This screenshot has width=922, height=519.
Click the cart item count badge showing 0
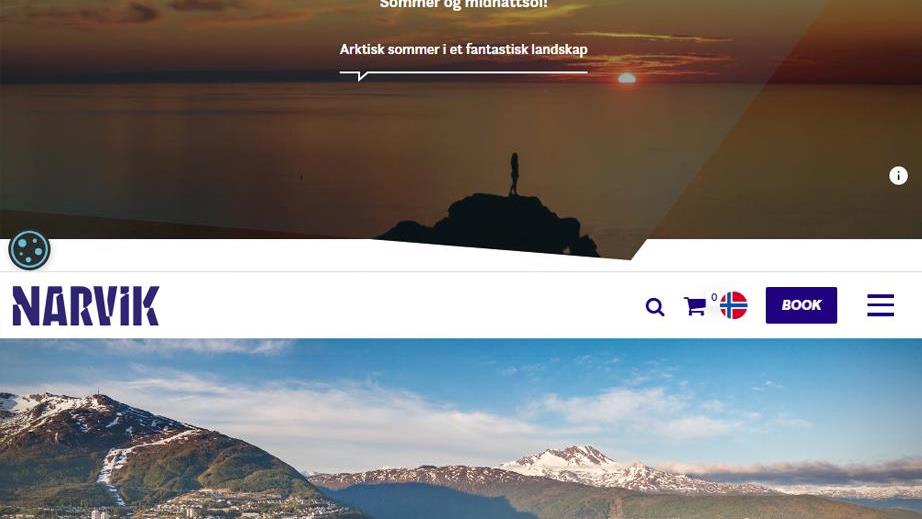click(x=714, y=297)
